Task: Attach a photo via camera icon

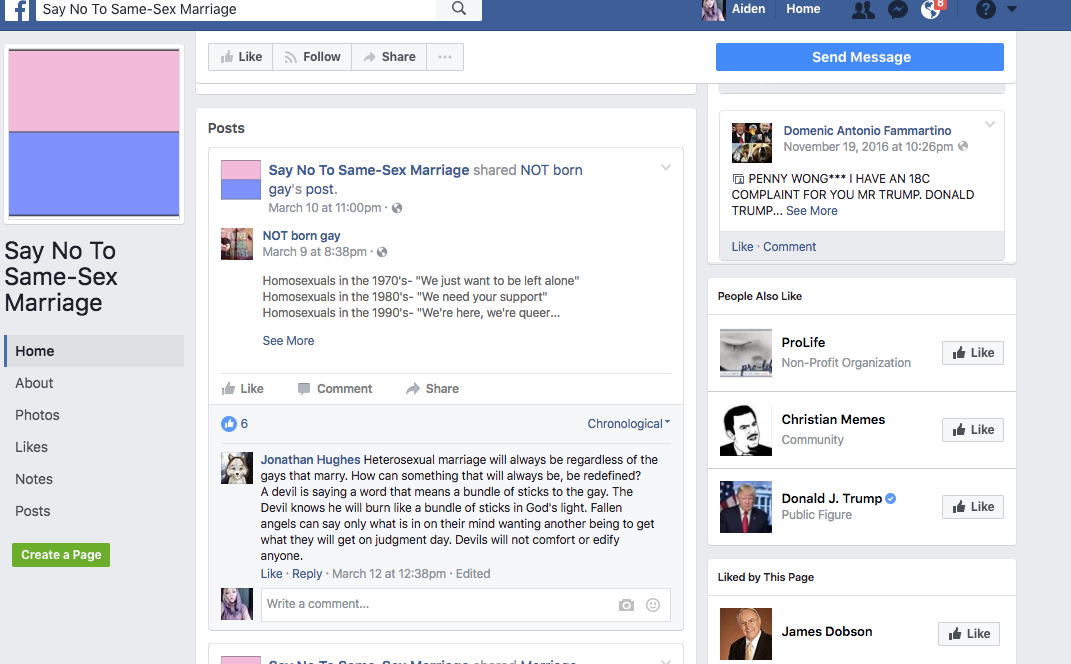Action: [626, 605]
